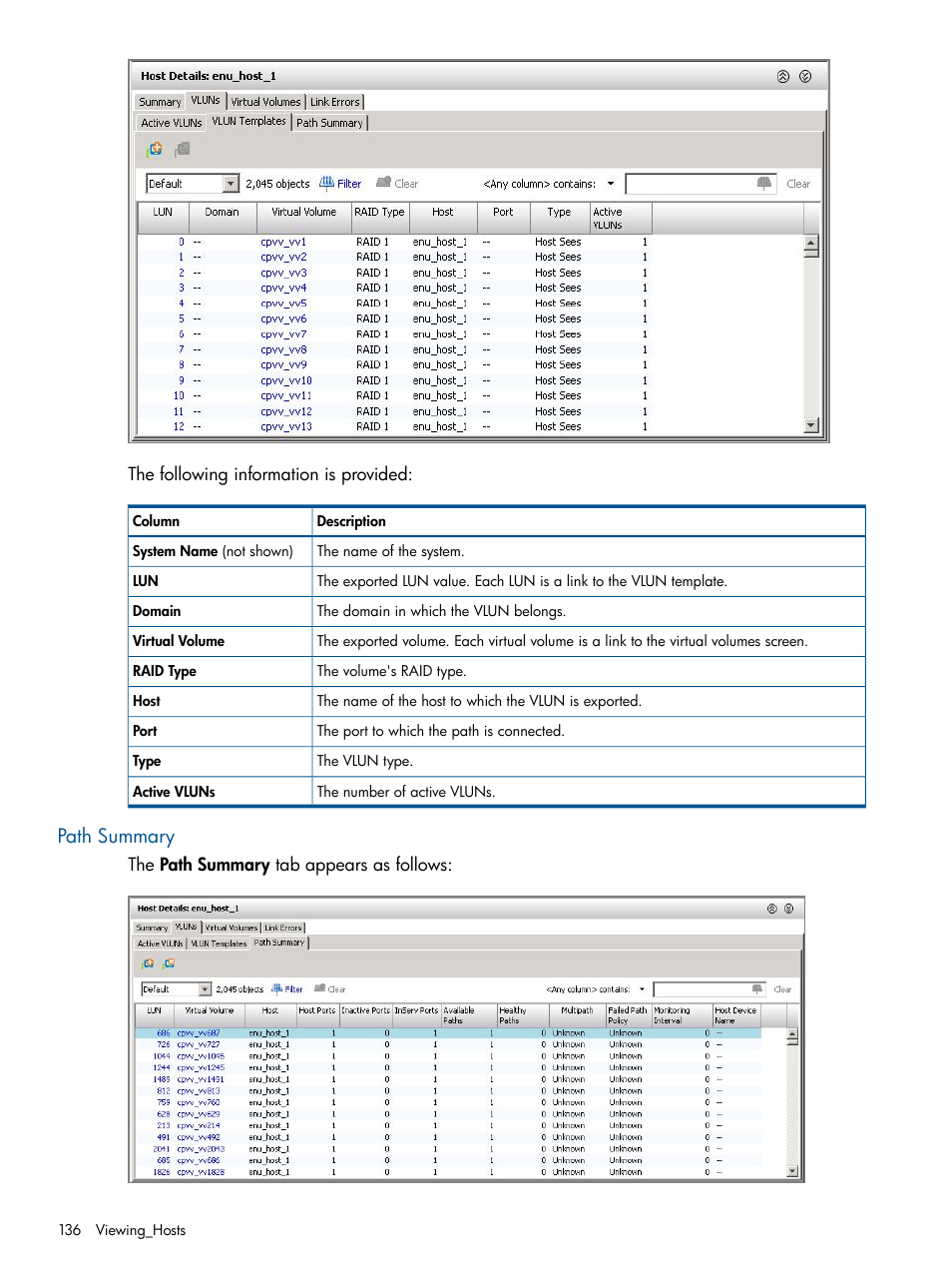Sort by Host Ports column in Path Summary
The height and width of the screenshot is (1269, 952).
tap(317, 1015)
